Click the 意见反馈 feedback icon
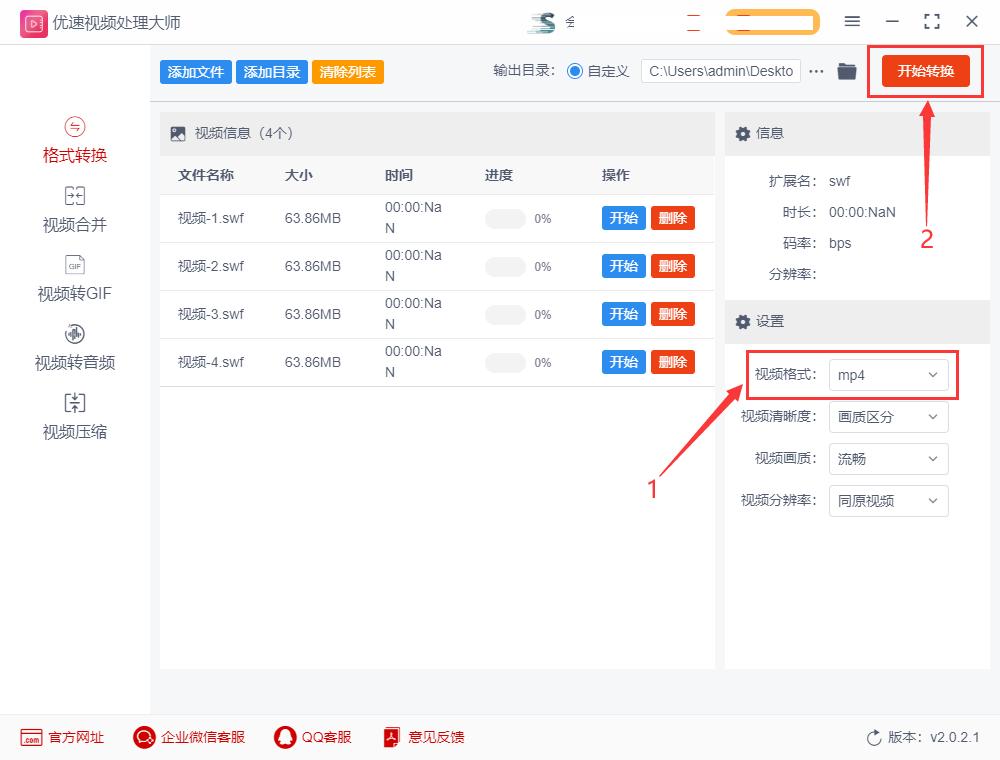 click(423, 737)
